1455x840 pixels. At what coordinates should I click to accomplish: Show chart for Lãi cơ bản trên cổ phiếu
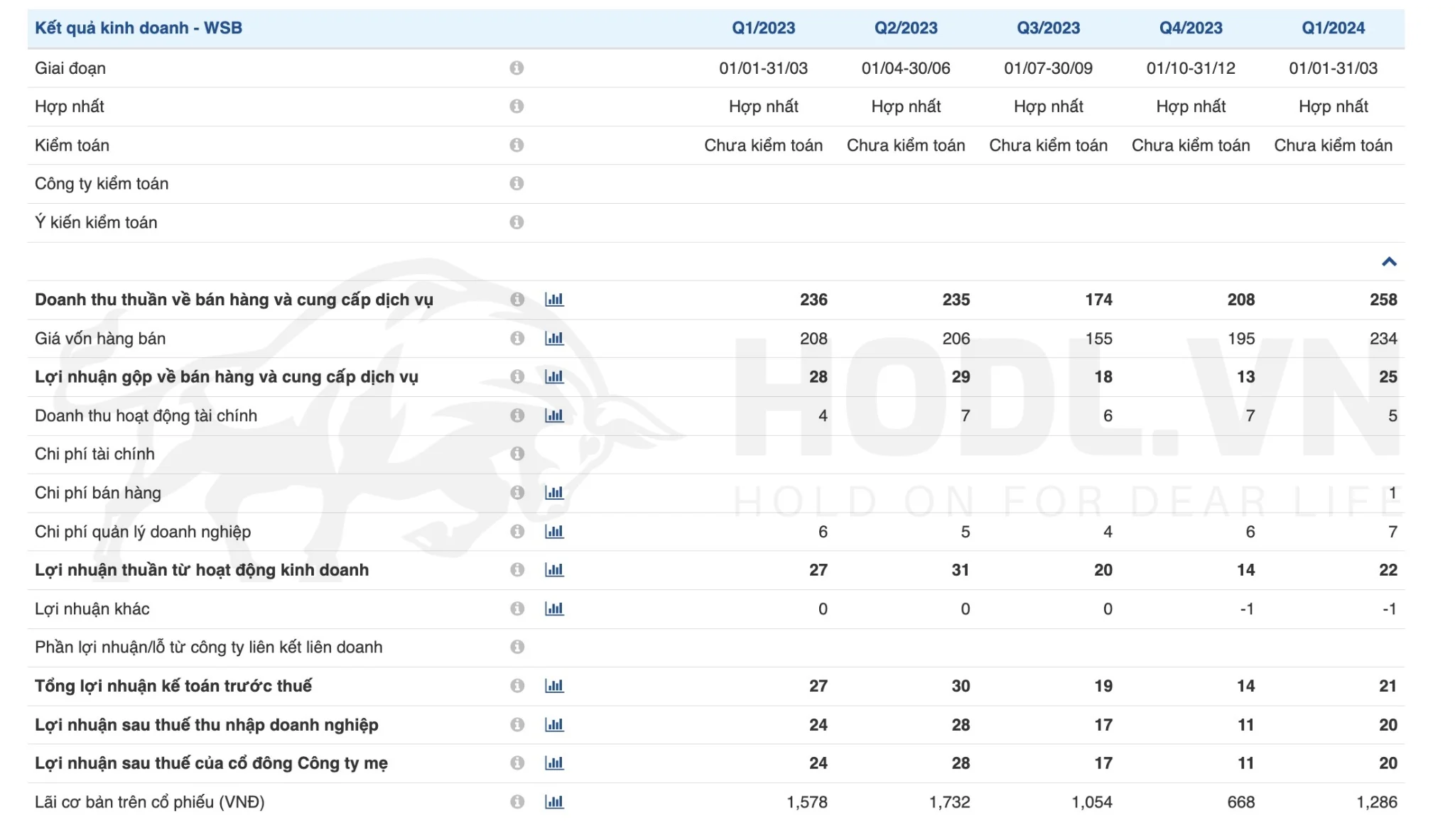coord(554,802)
